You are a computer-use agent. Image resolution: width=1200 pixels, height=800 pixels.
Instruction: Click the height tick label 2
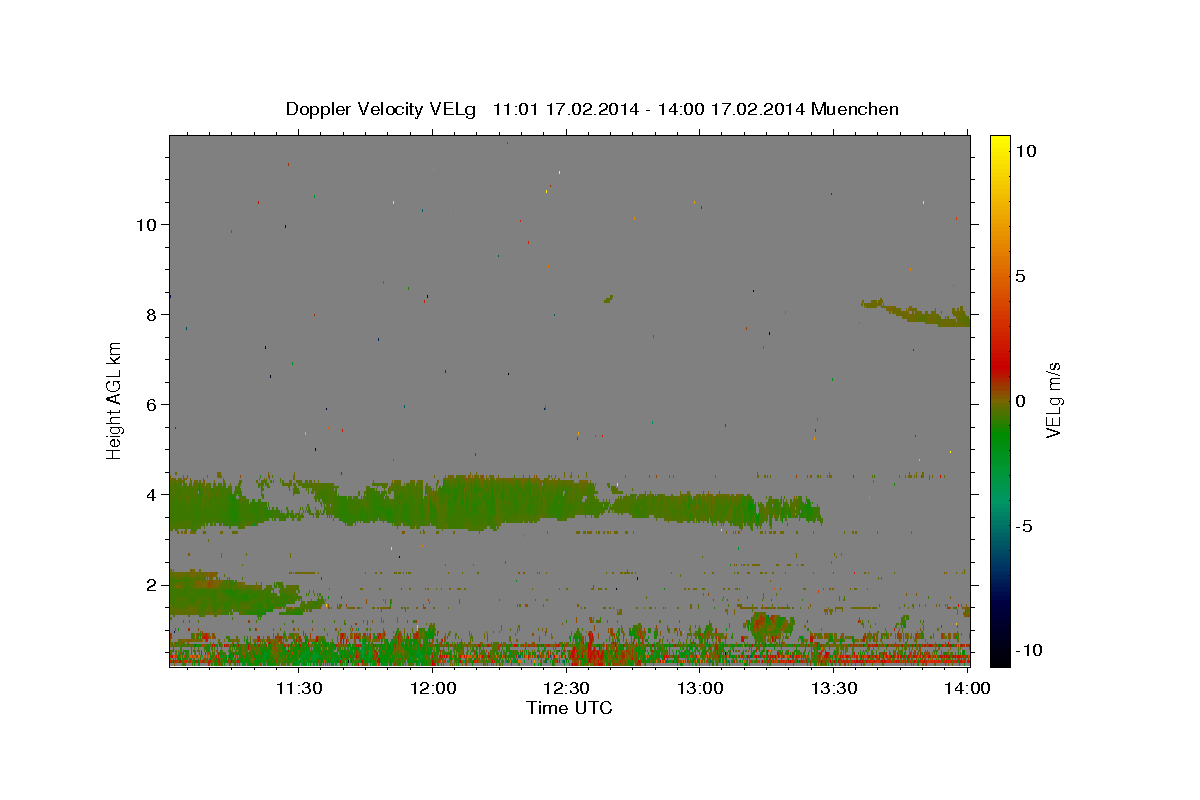[x=152, y=585]
